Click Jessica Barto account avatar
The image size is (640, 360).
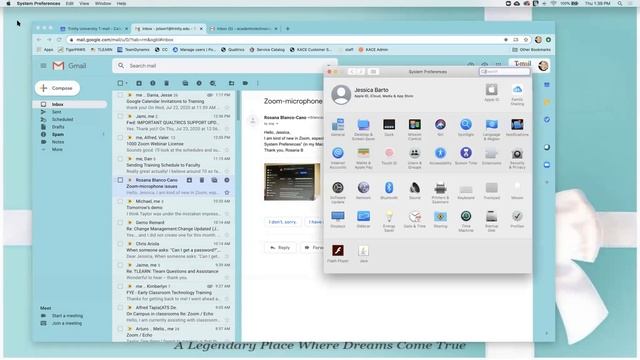point(341,95)
